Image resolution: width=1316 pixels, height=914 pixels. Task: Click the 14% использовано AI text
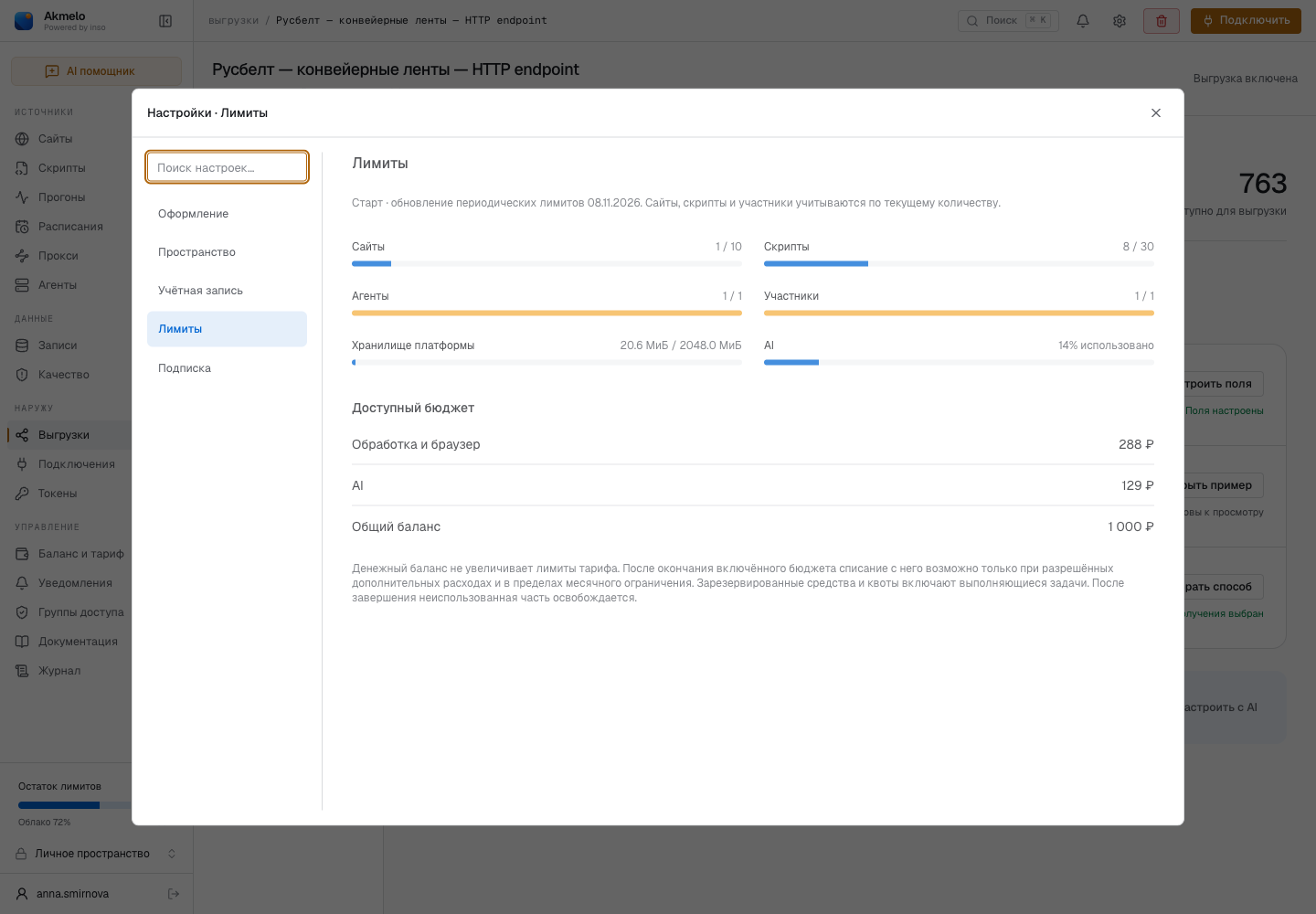[1106, 345]
